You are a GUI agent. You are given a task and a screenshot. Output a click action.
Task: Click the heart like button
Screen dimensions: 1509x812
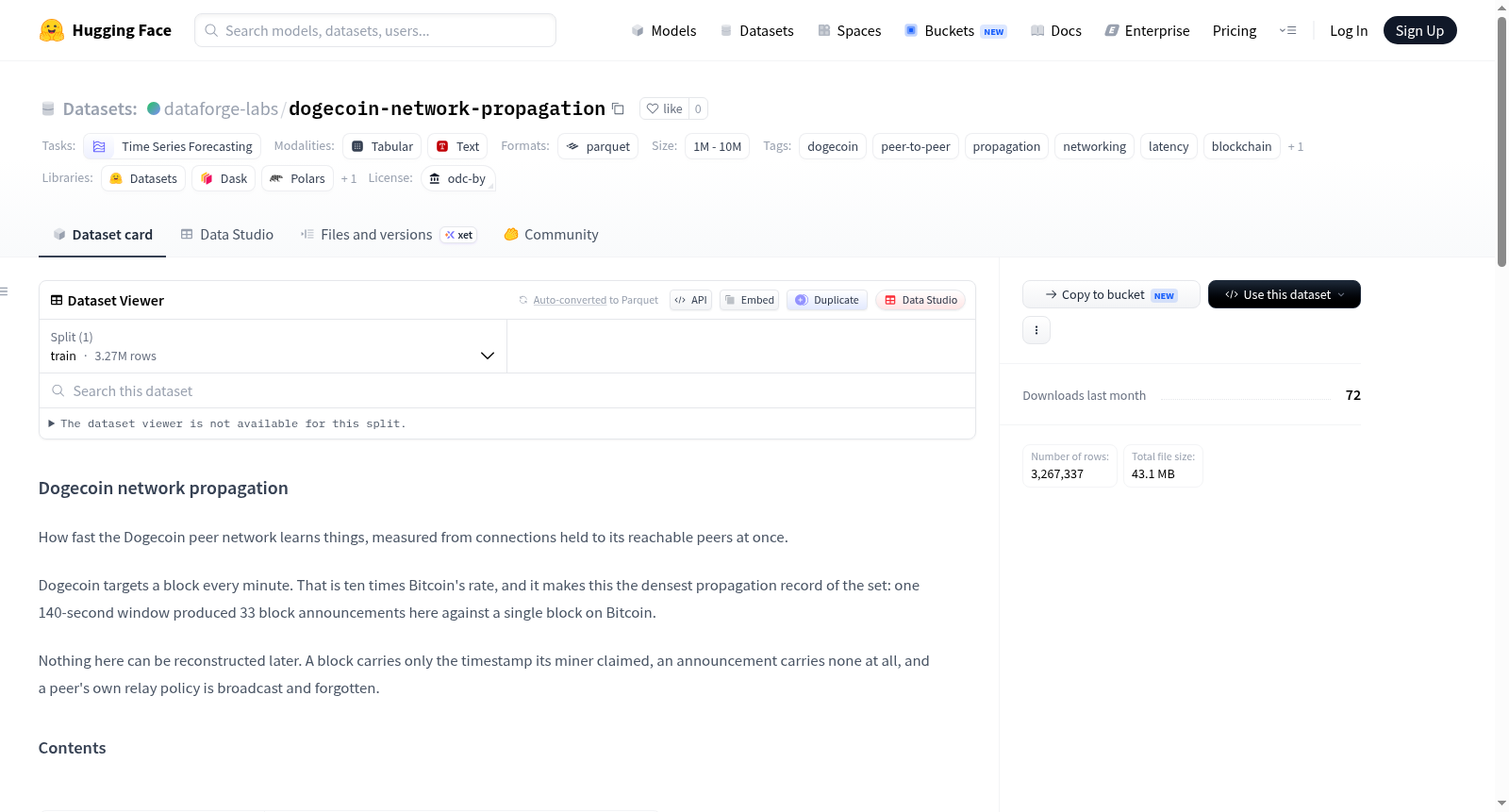(x=665, y=108)
